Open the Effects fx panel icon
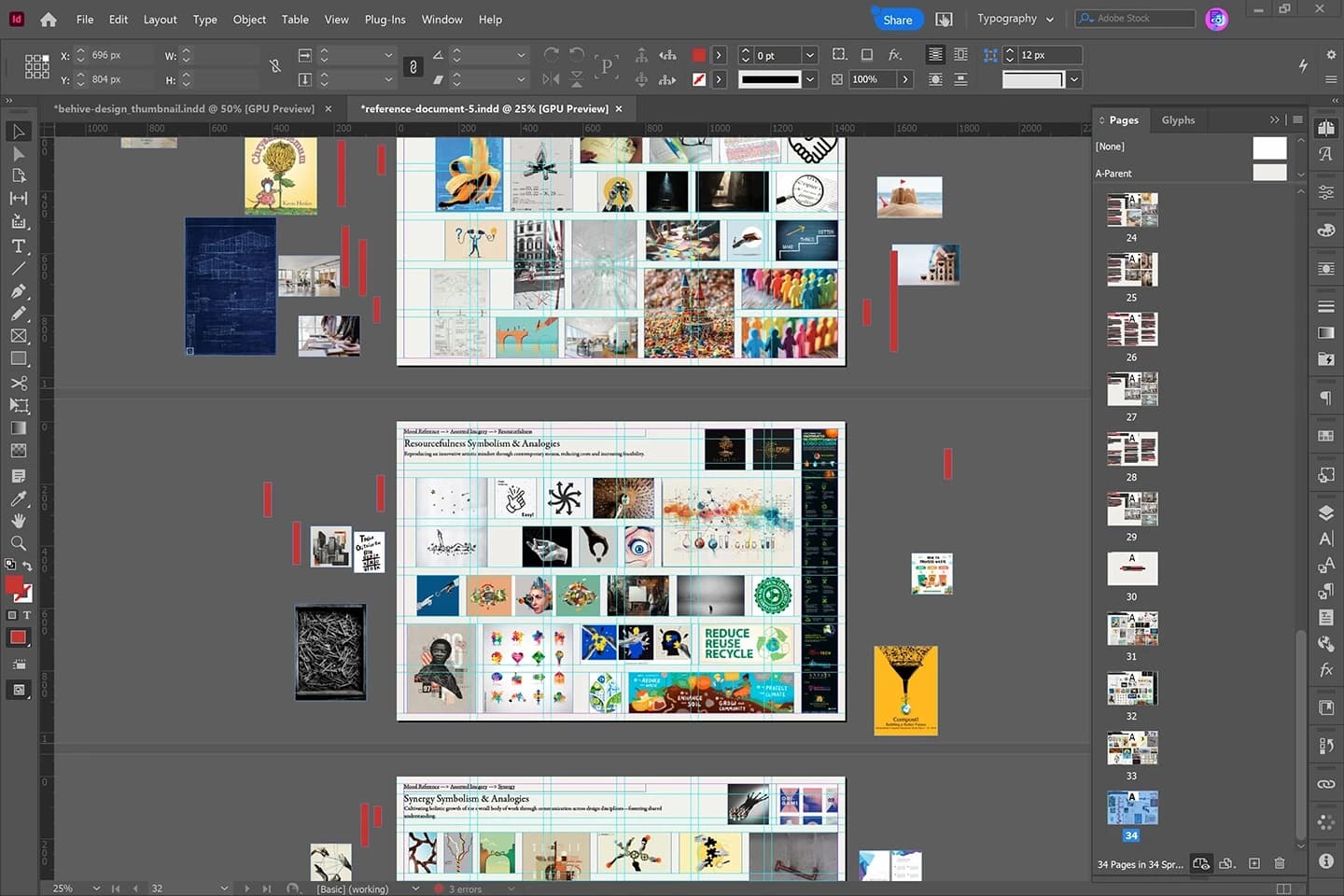This screenshot has width=1344, height=896. pyautogui.click(x=1325, y=670)
